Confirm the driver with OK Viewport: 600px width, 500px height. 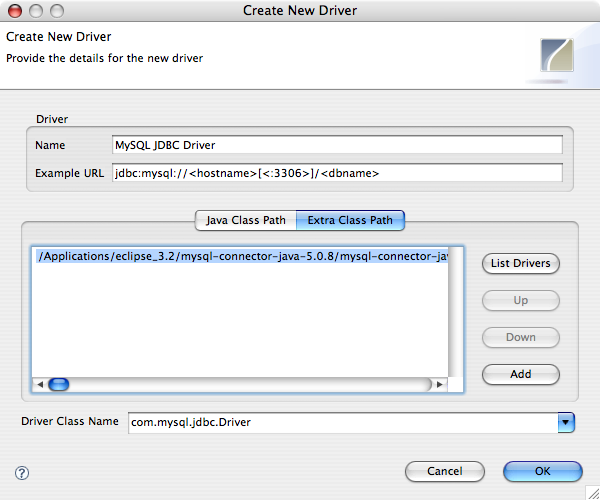(542, 471)
